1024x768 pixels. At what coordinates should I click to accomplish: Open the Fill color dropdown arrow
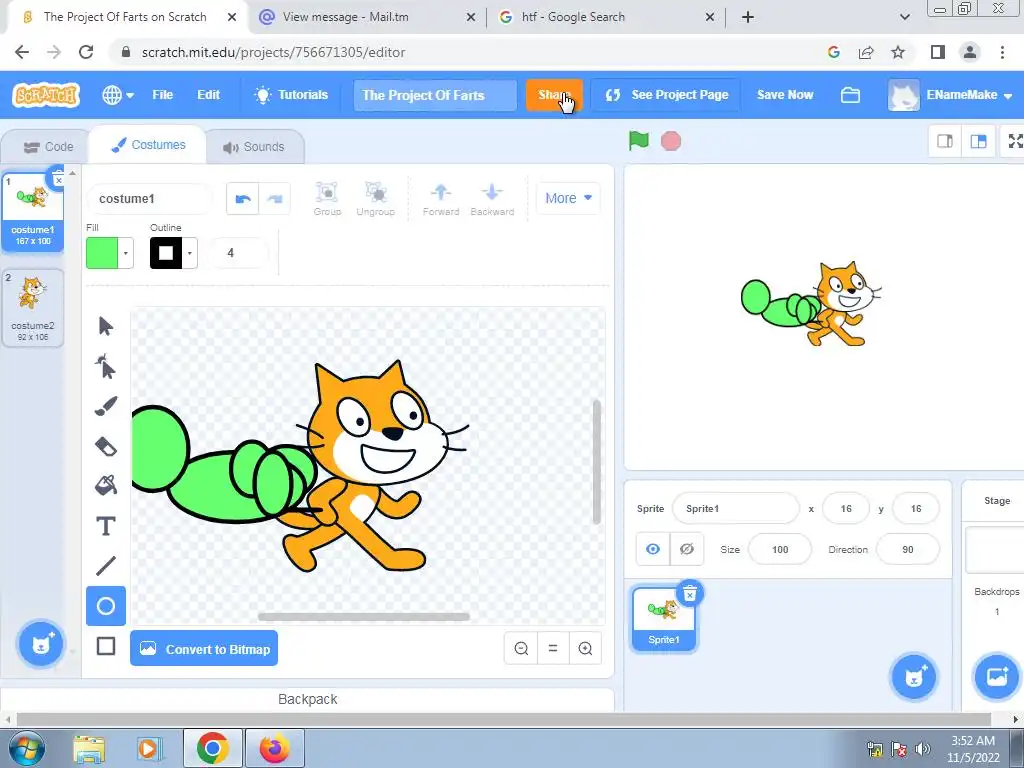[x=125, y=253]
